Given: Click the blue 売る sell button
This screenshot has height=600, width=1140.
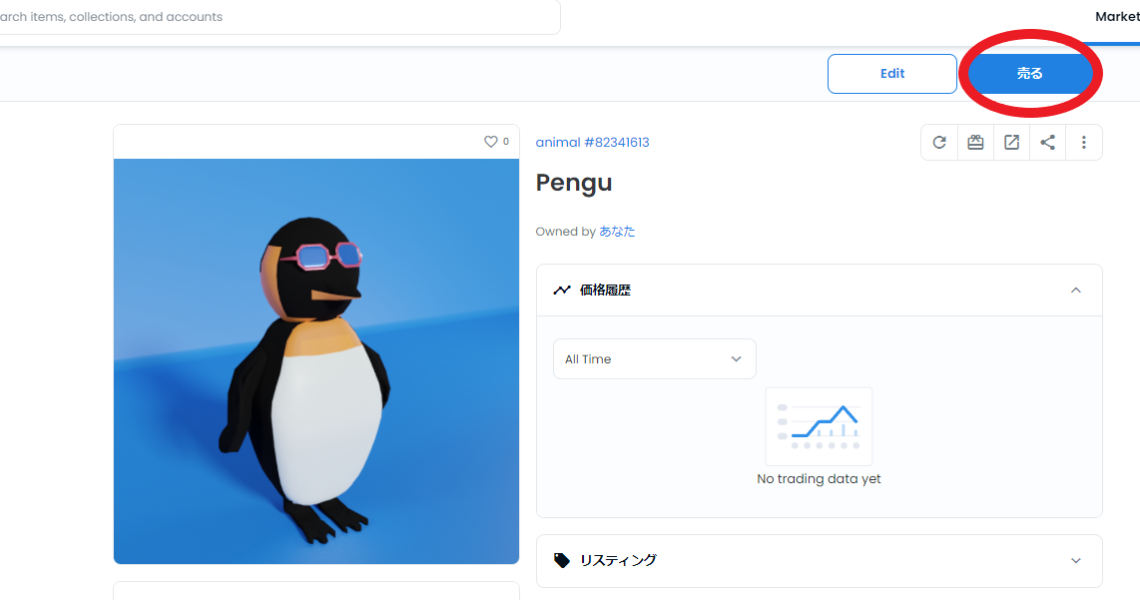Looking at the screenshot, I should (1029, 73).
